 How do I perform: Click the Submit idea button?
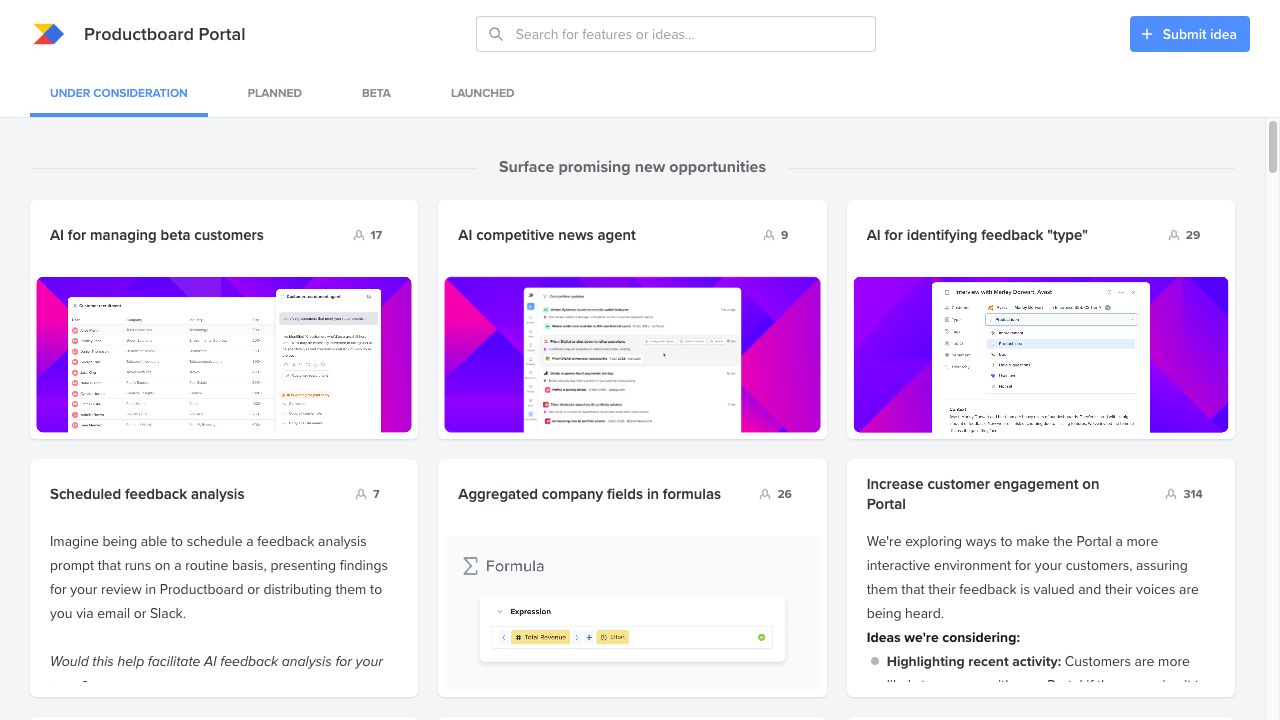pos(1190,34)
